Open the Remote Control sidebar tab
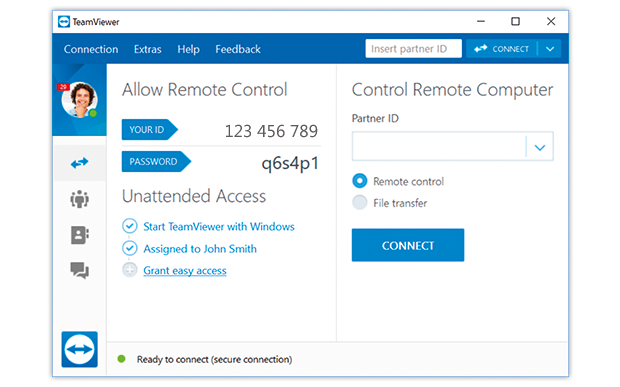620x387 pixels. (79, 162)
